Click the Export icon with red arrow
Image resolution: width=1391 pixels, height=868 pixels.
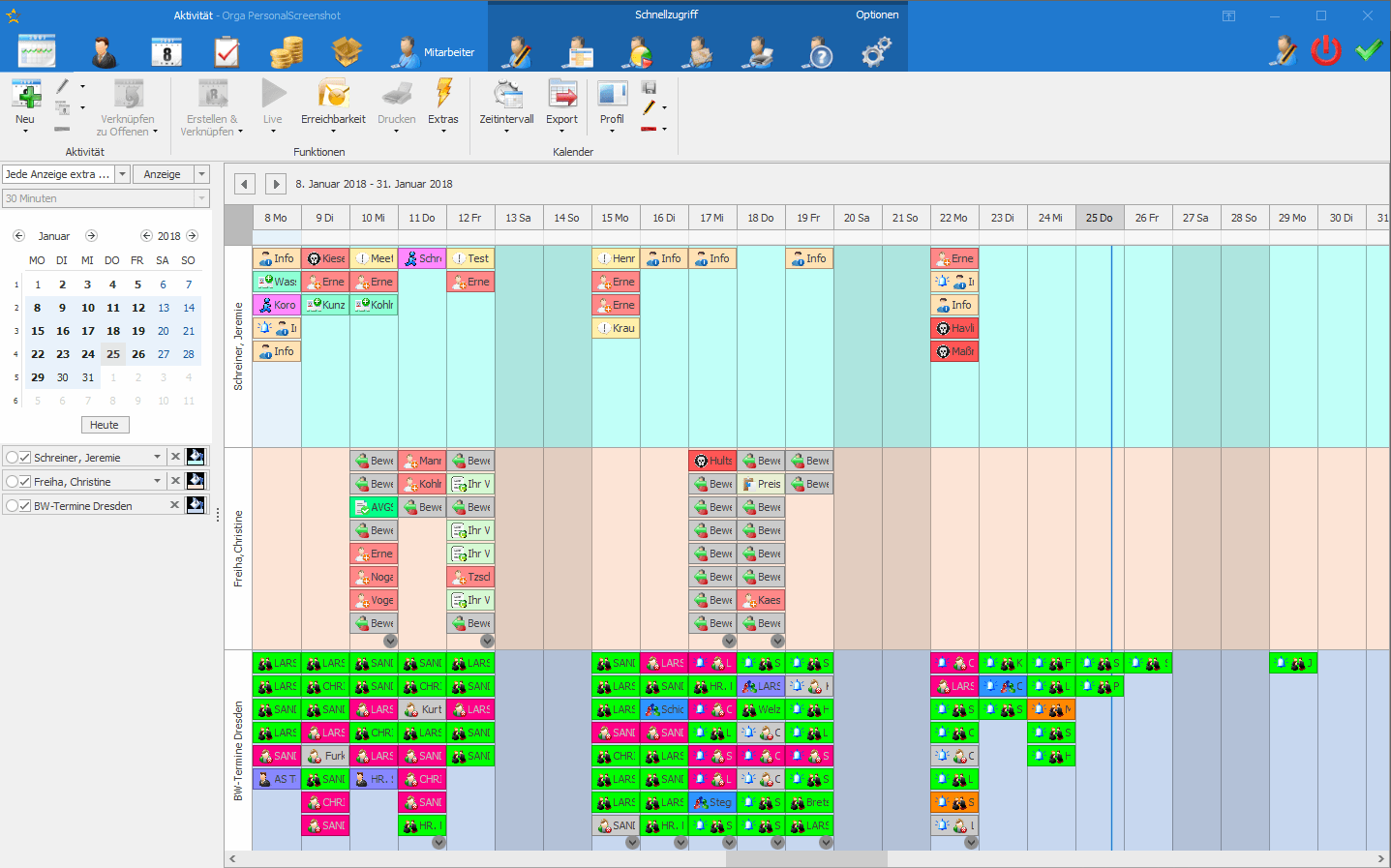pyautogui.click(x=562, y=93)
